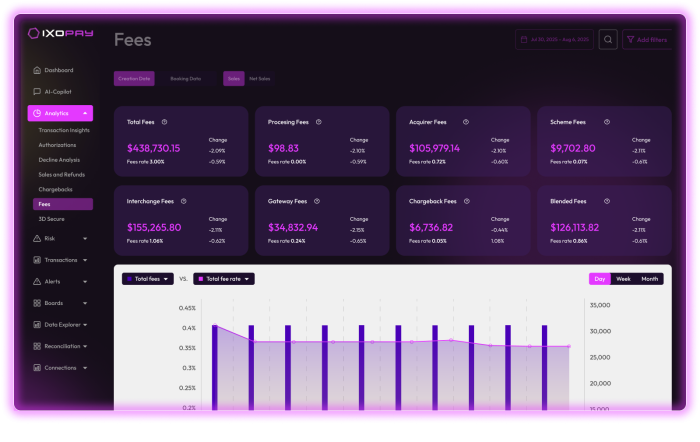Open the Total fee rate dropdown
Viewport: 700px width, 442px height.
coord(223,279)
